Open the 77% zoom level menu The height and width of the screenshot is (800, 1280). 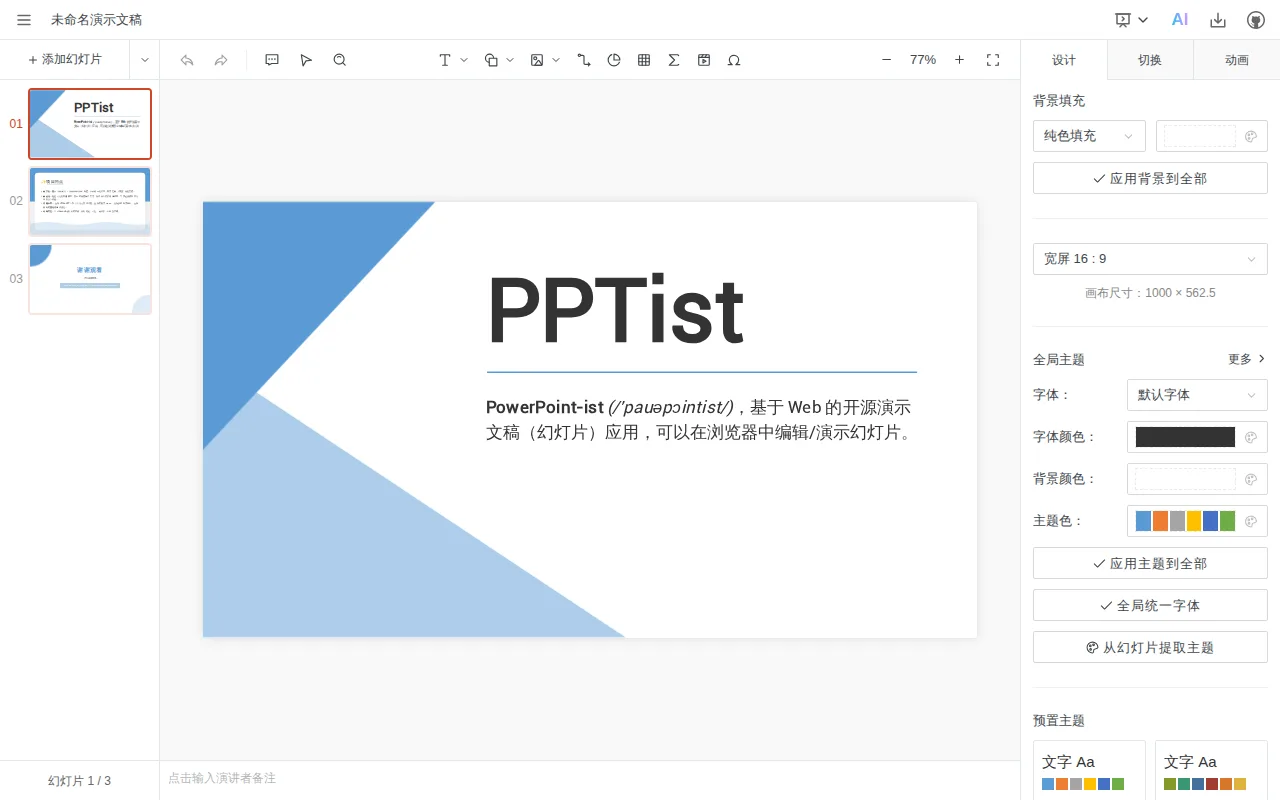pyautogui.click(x=923, y=60)
